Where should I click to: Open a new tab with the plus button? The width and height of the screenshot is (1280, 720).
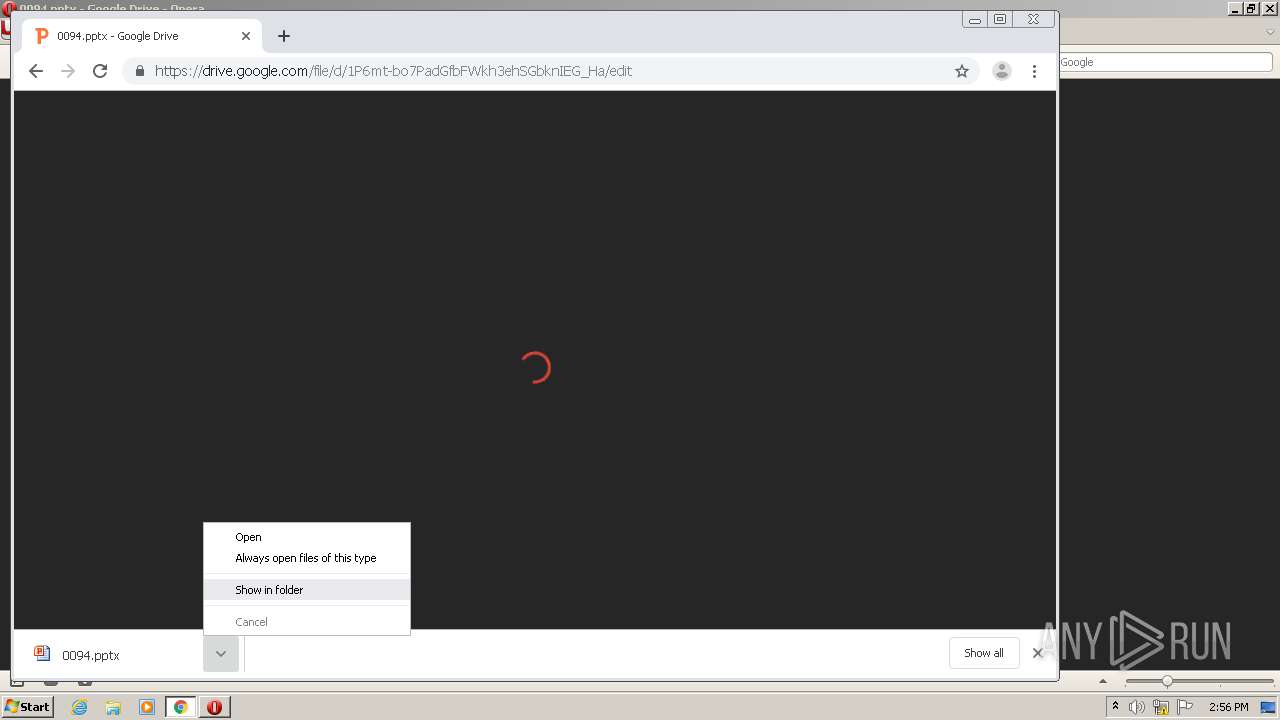click(284, 36)
